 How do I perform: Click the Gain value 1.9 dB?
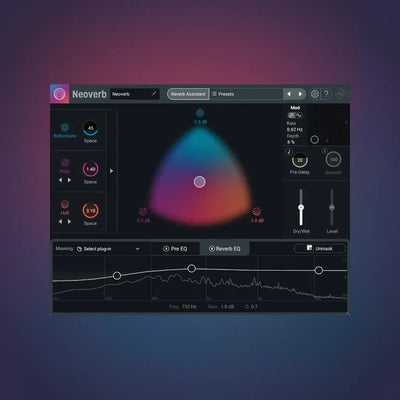(227, 306)
